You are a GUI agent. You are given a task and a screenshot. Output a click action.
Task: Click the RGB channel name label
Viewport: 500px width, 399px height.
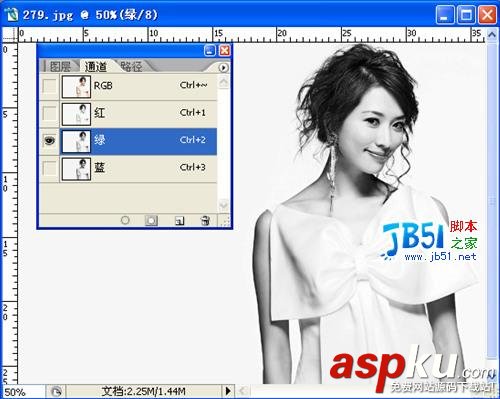pos(103,86)
